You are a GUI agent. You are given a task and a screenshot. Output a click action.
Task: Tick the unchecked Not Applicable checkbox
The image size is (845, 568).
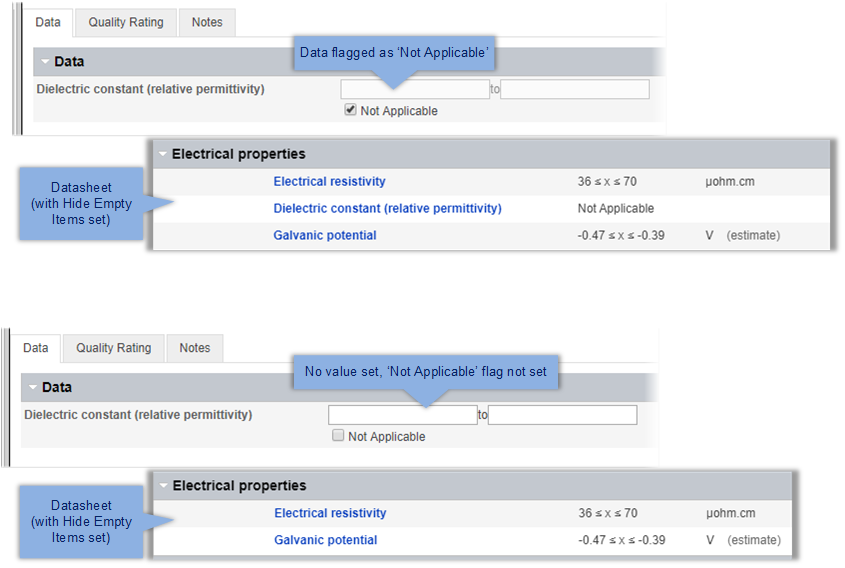[x=338, y=436]
